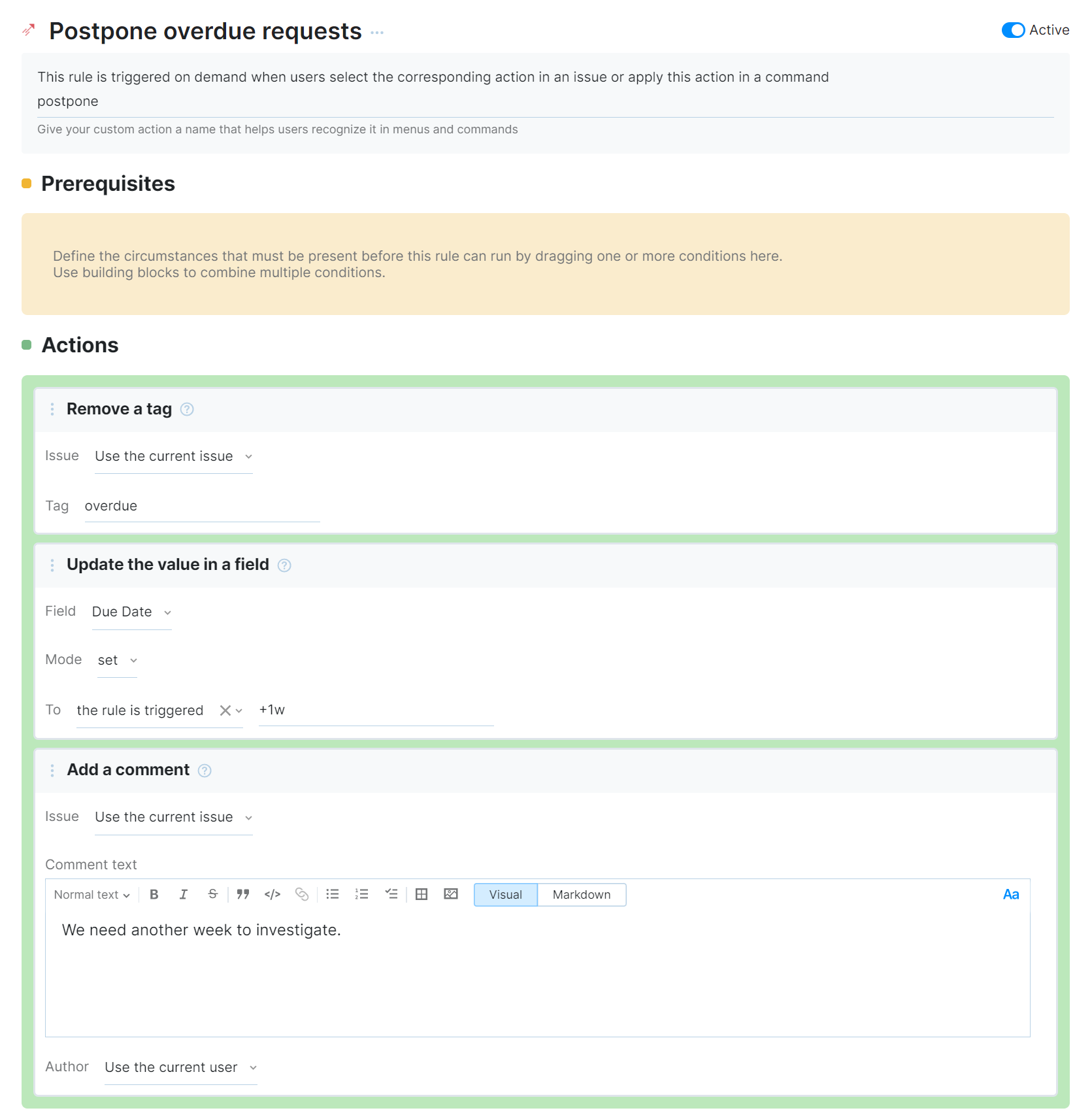Insert a code block in the comment
The image size is (1092, 1119).
(x=273, y=894)
